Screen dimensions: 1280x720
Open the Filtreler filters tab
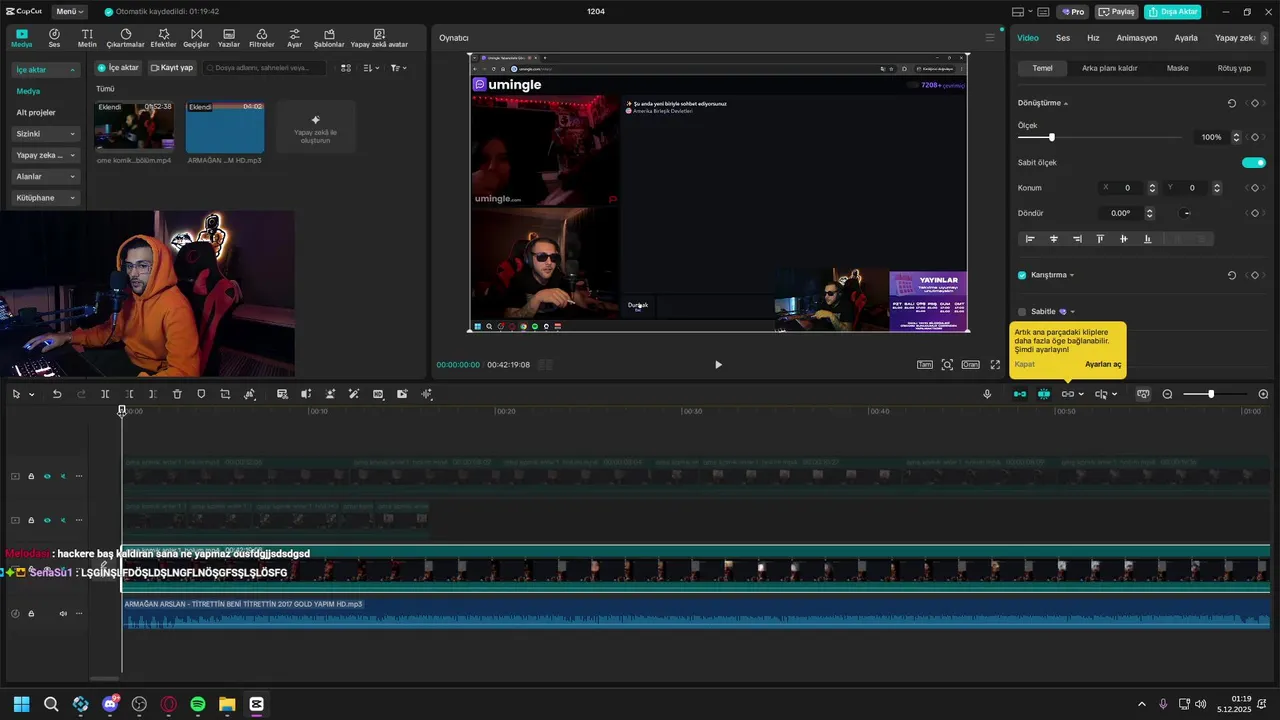click(261, 38)
